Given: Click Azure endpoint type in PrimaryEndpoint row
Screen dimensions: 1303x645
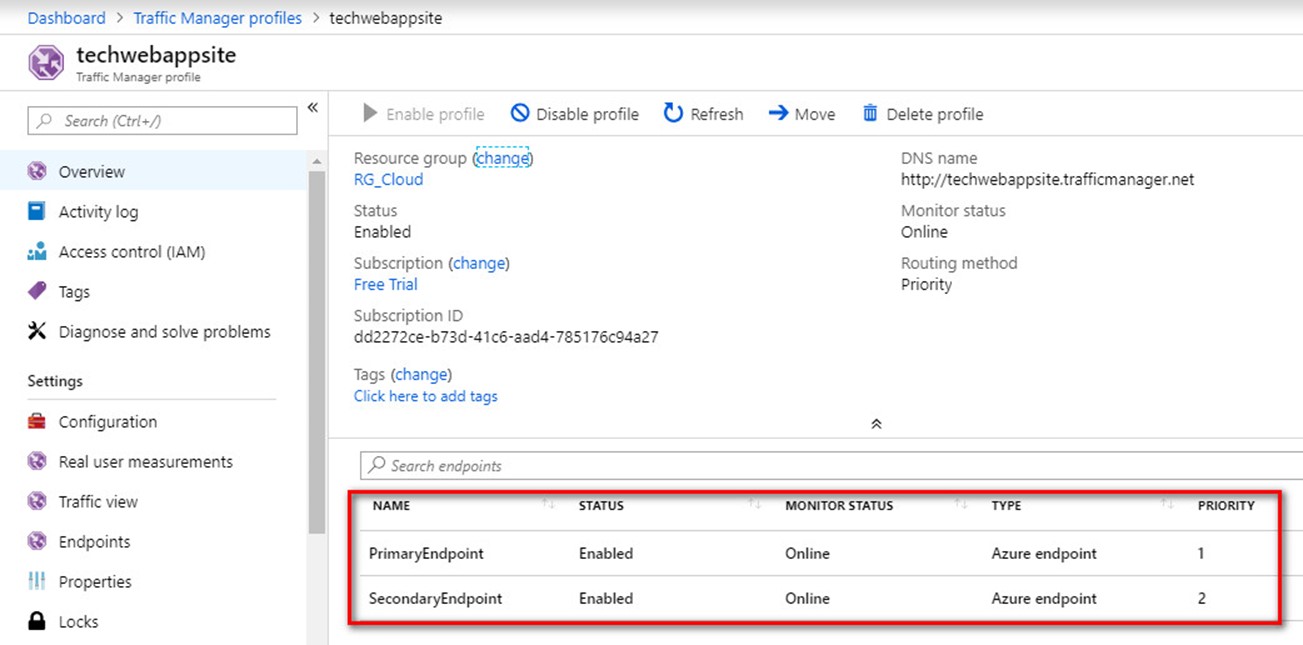Looking at the screenshot, I should tap(1044, 553).
